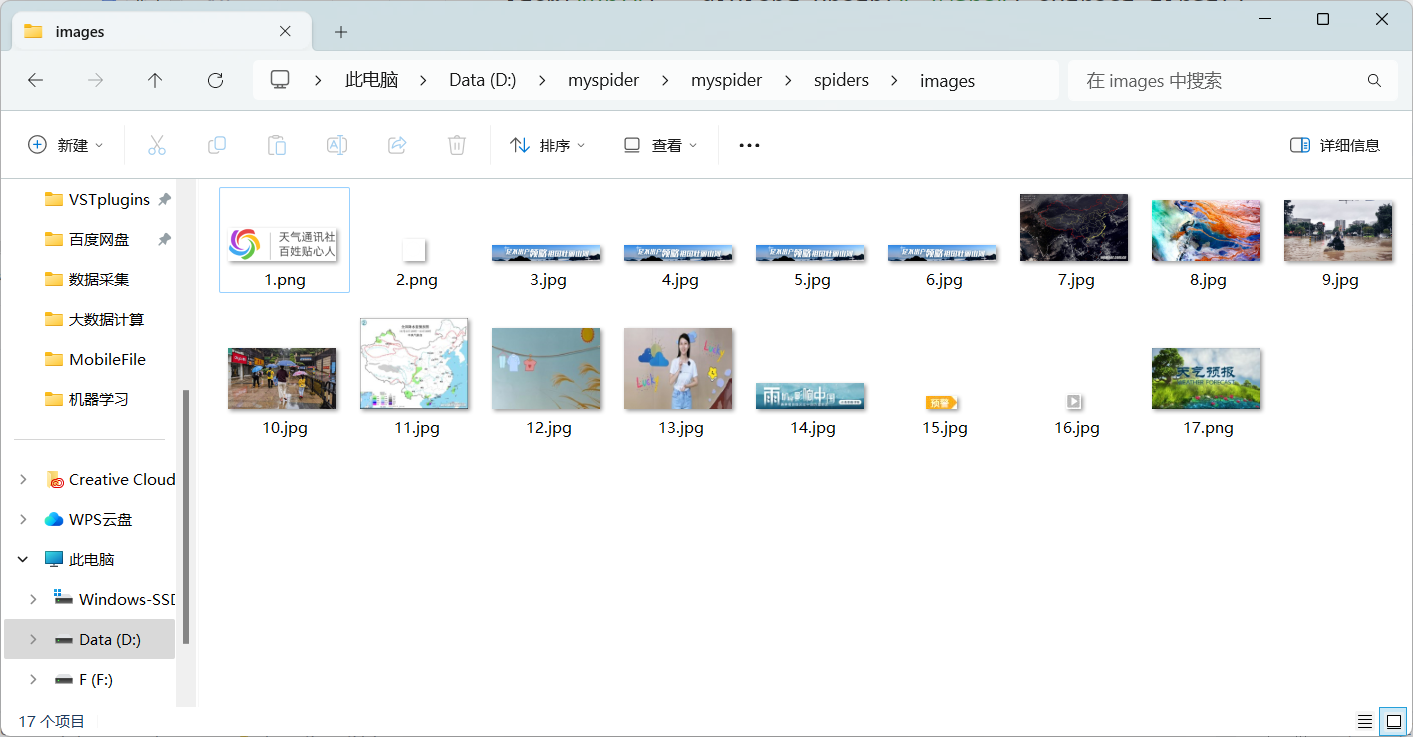This screenshot has height=737, width=1413.
Task: Click the 5.jpg file name
Action: click(x=812, y=280)
